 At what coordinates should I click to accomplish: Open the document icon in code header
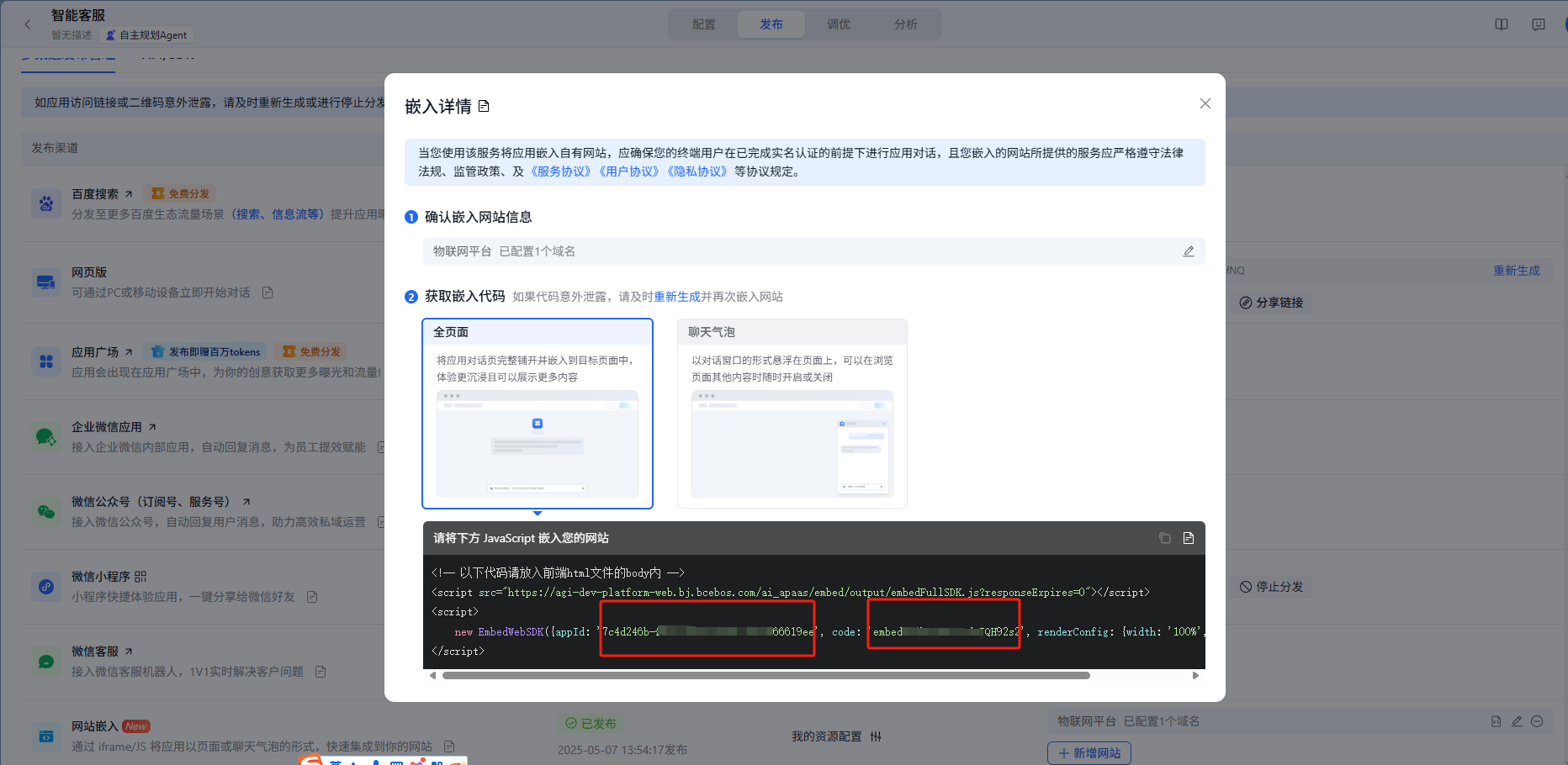click(1189, 538)
